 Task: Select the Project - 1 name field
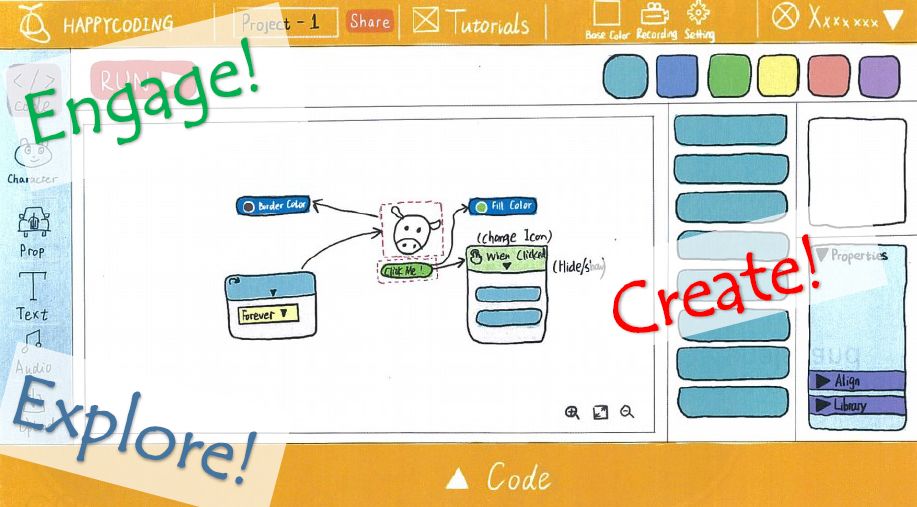pyautogui.click(x=286, y=23)
